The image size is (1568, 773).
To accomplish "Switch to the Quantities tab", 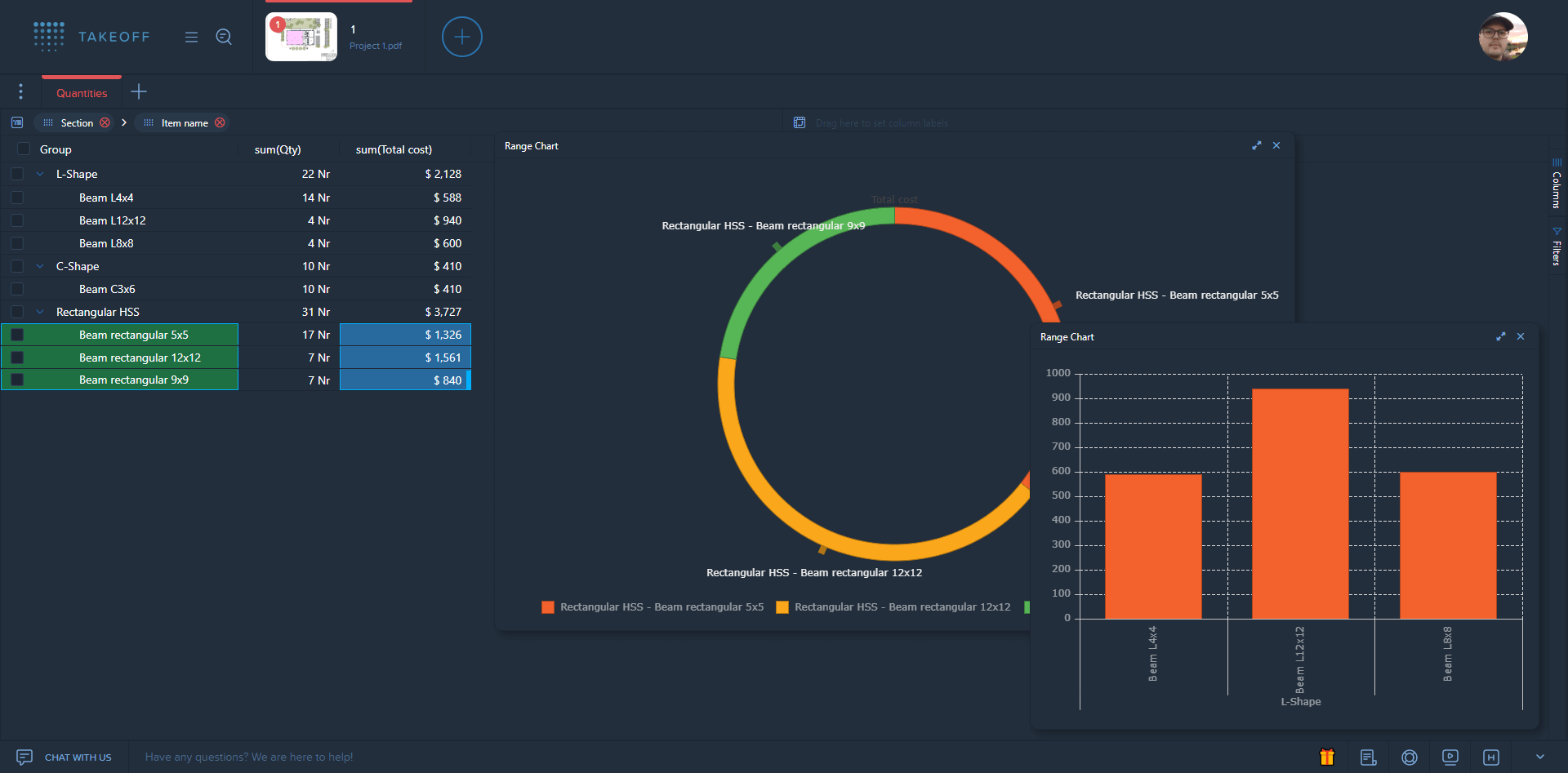I will click(81, 92).
